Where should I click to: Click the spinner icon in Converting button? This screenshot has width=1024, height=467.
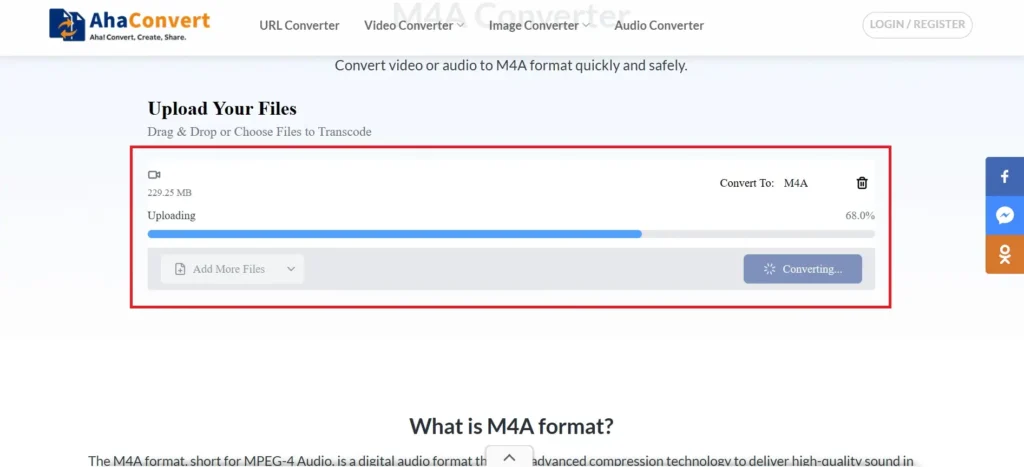(x=770, y=269)
